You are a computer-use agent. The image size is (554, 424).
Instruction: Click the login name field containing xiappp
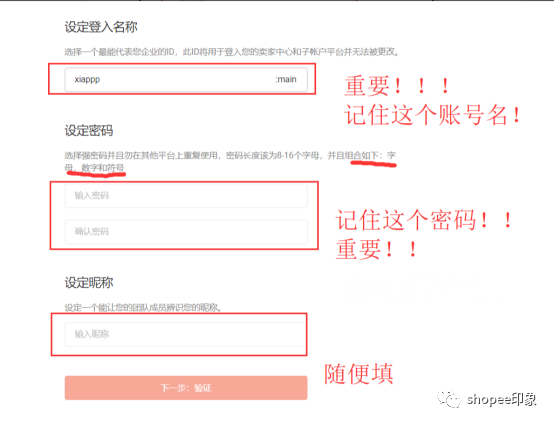click(186, 80)
